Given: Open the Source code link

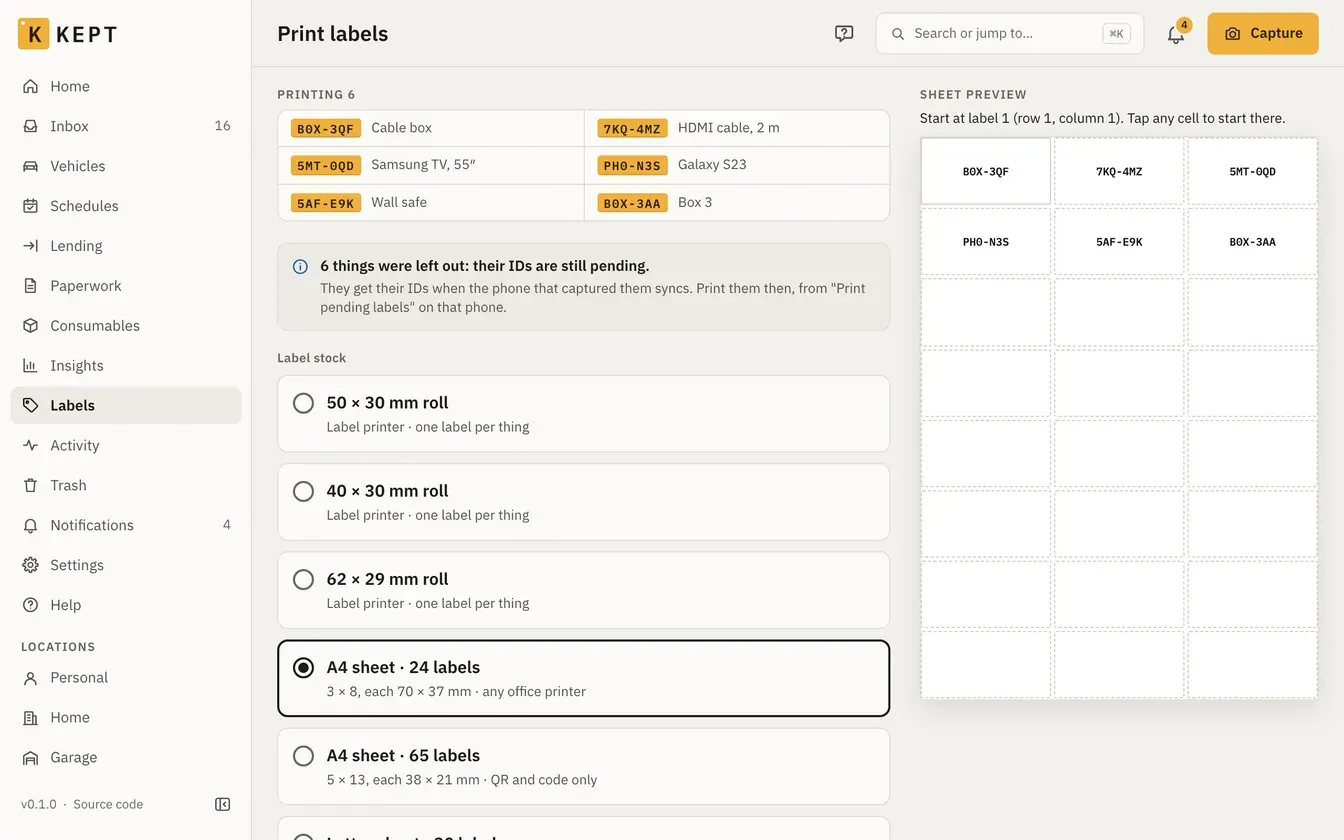Looking at the screenshot, I should point(108,804).
